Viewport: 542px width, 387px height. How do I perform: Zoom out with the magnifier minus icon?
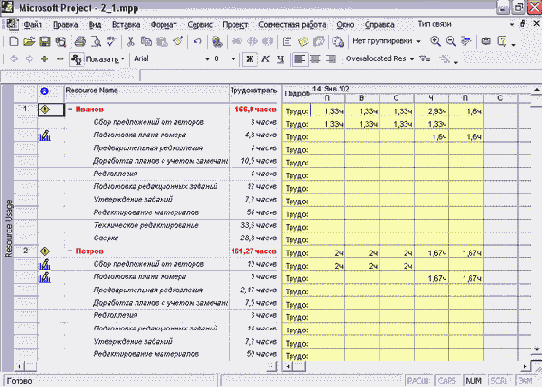tap(451, 41)
